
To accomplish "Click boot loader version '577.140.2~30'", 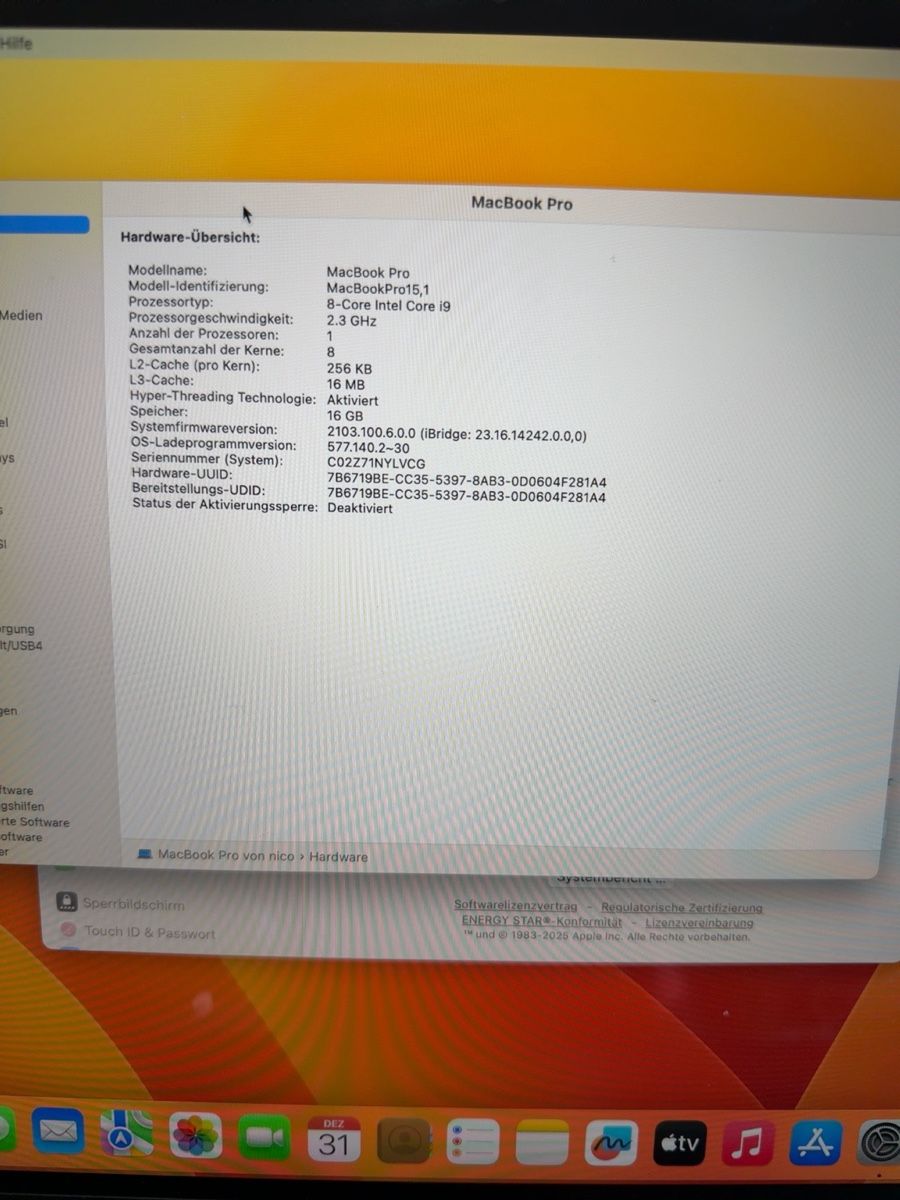I will pos(368,448).
